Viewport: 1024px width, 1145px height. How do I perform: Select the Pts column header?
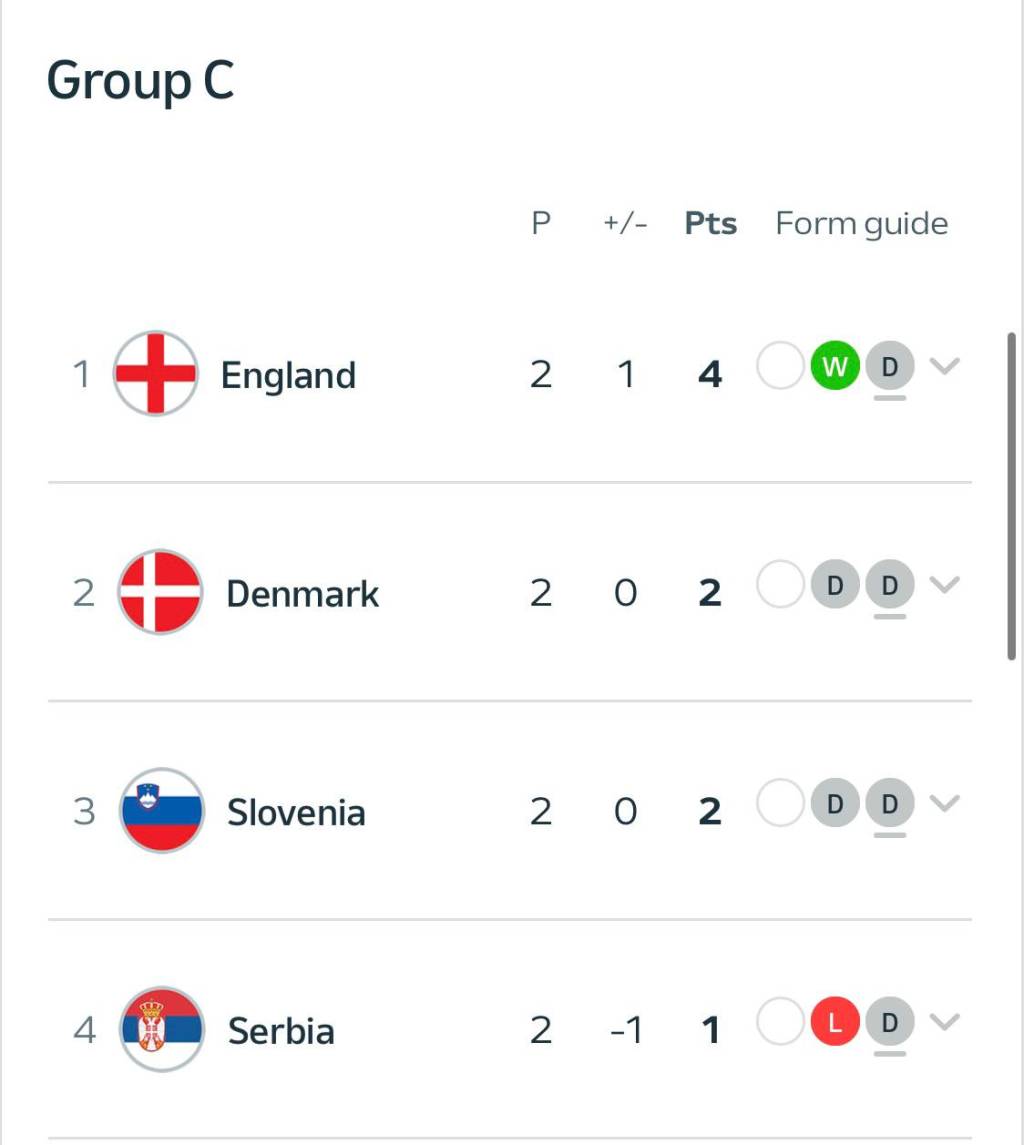click(x=710, y=224)
